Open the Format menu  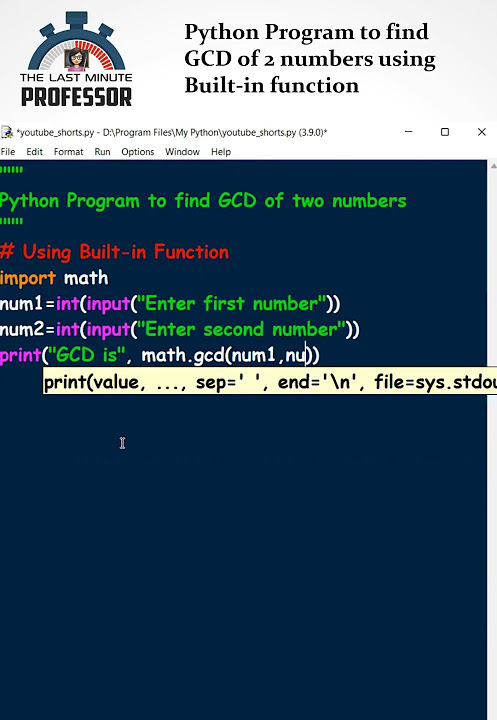[68, 152]
